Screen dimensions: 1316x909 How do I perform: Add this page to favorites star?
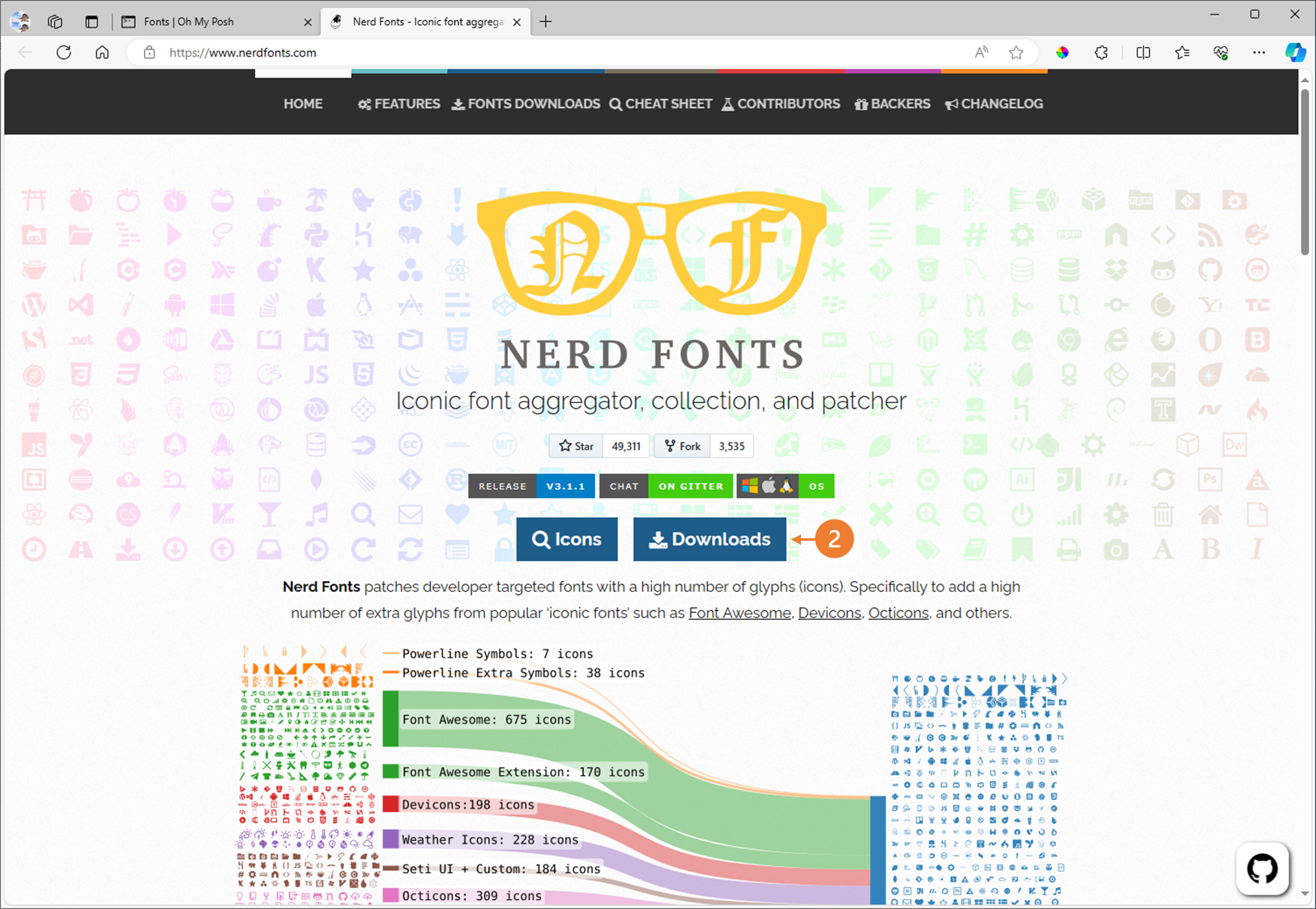(1016, 53)
